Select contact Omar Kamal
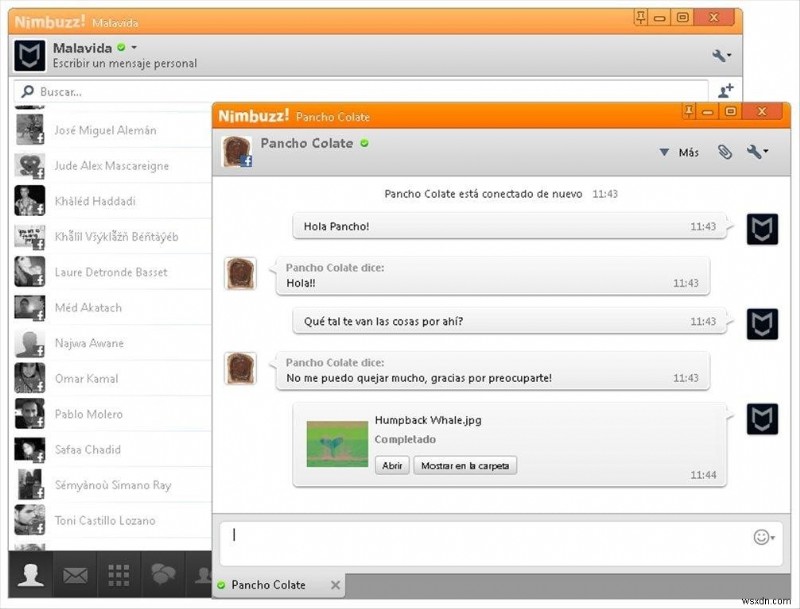Viewport: 800px width, 609px height. 111,378
